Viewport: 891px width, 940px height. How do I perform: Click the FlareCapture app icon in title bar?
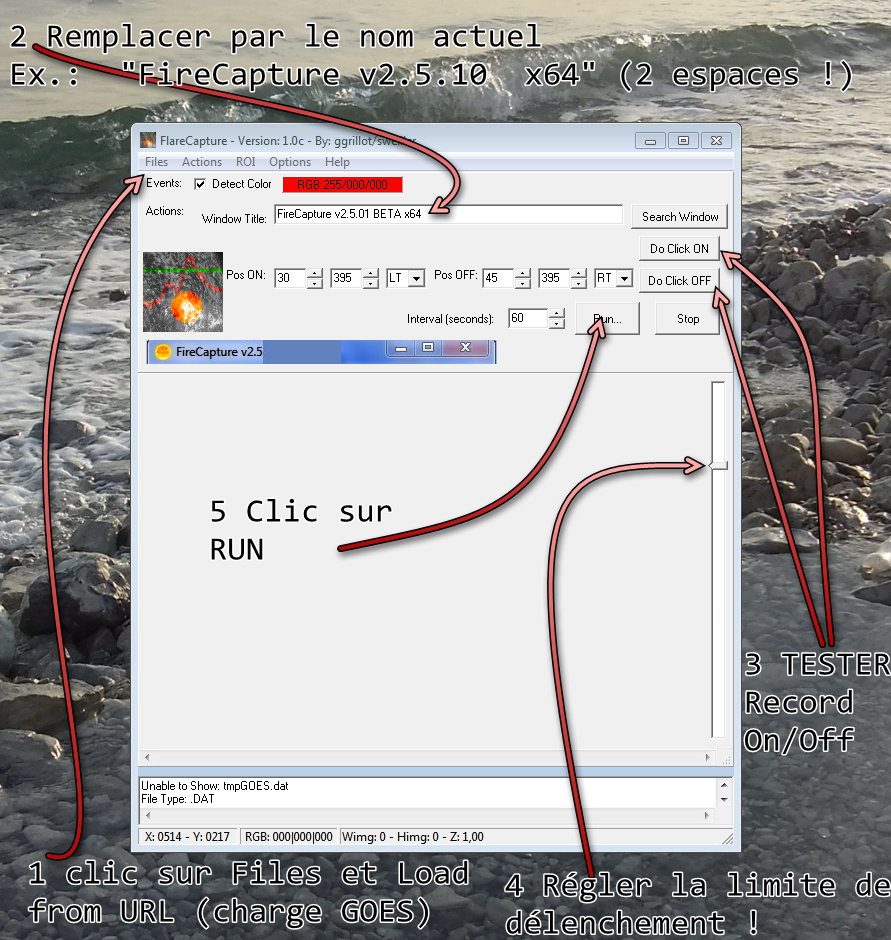148,140
